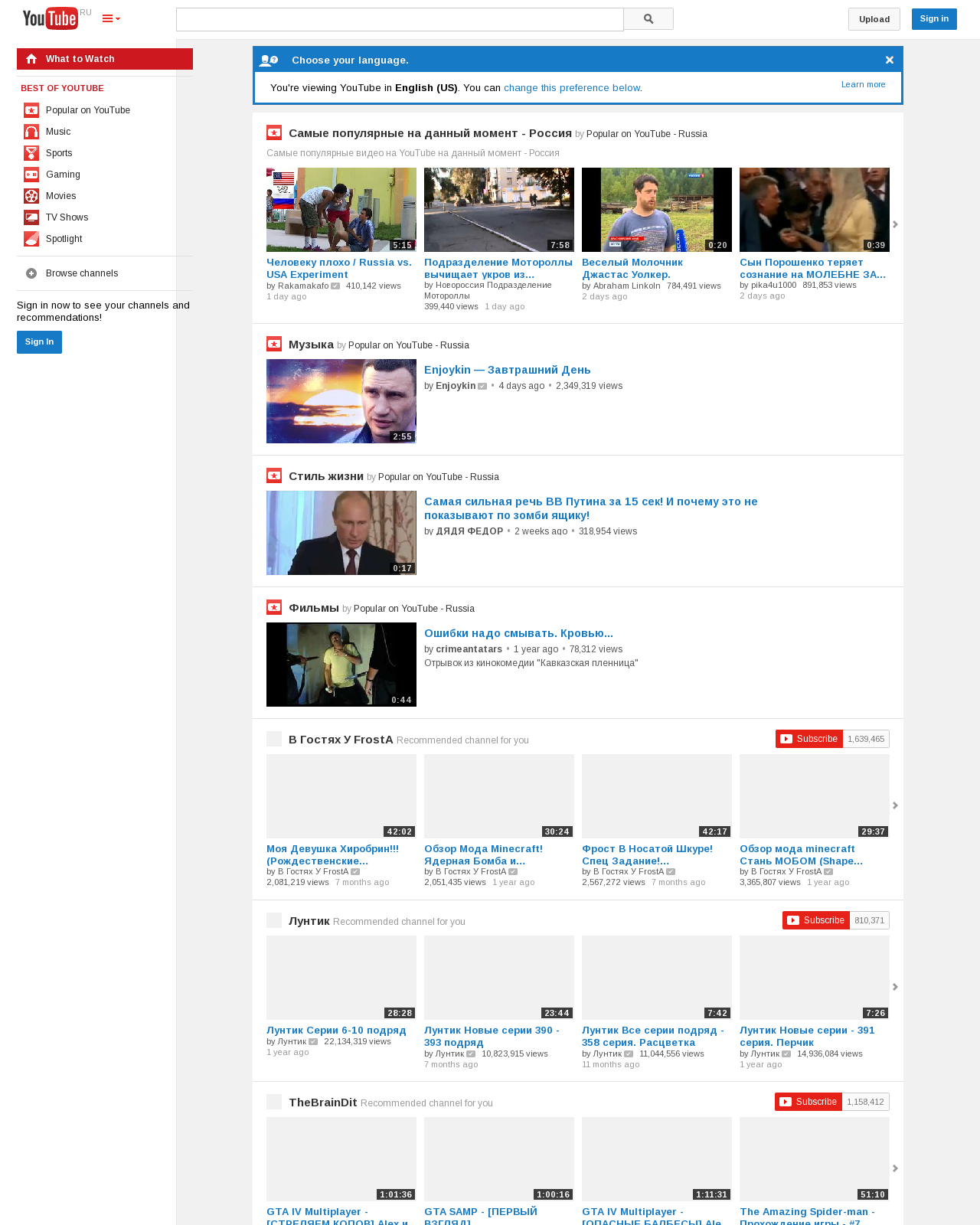Image resolution: width=980 pixels, height=1225 pixels.
Task: Open Лунтик Новые серии 390 - 393 link
Action: (492, 1036)
